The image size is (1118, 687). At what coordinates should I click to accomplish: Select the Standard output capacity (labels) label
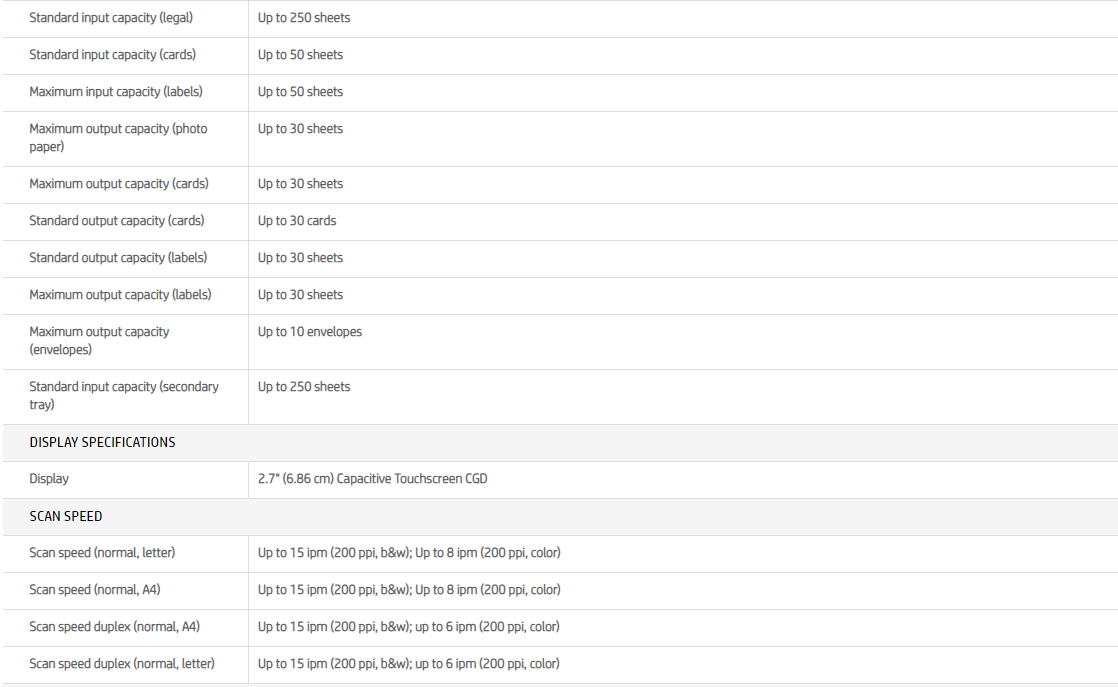click(x=118, y=258)
